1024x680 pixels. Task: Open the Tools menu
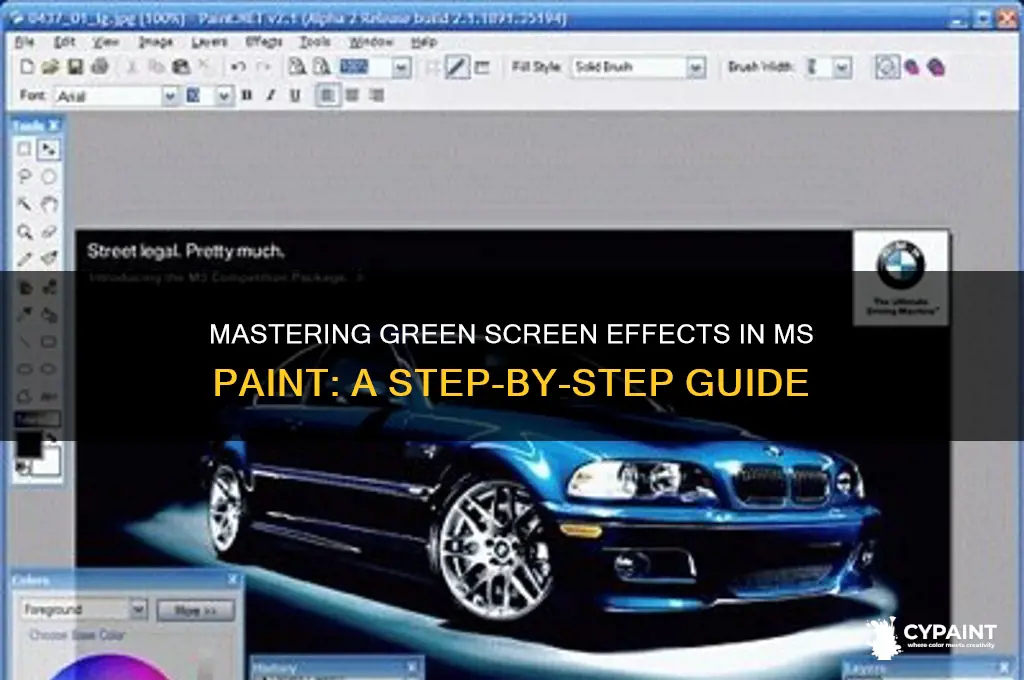315,42
